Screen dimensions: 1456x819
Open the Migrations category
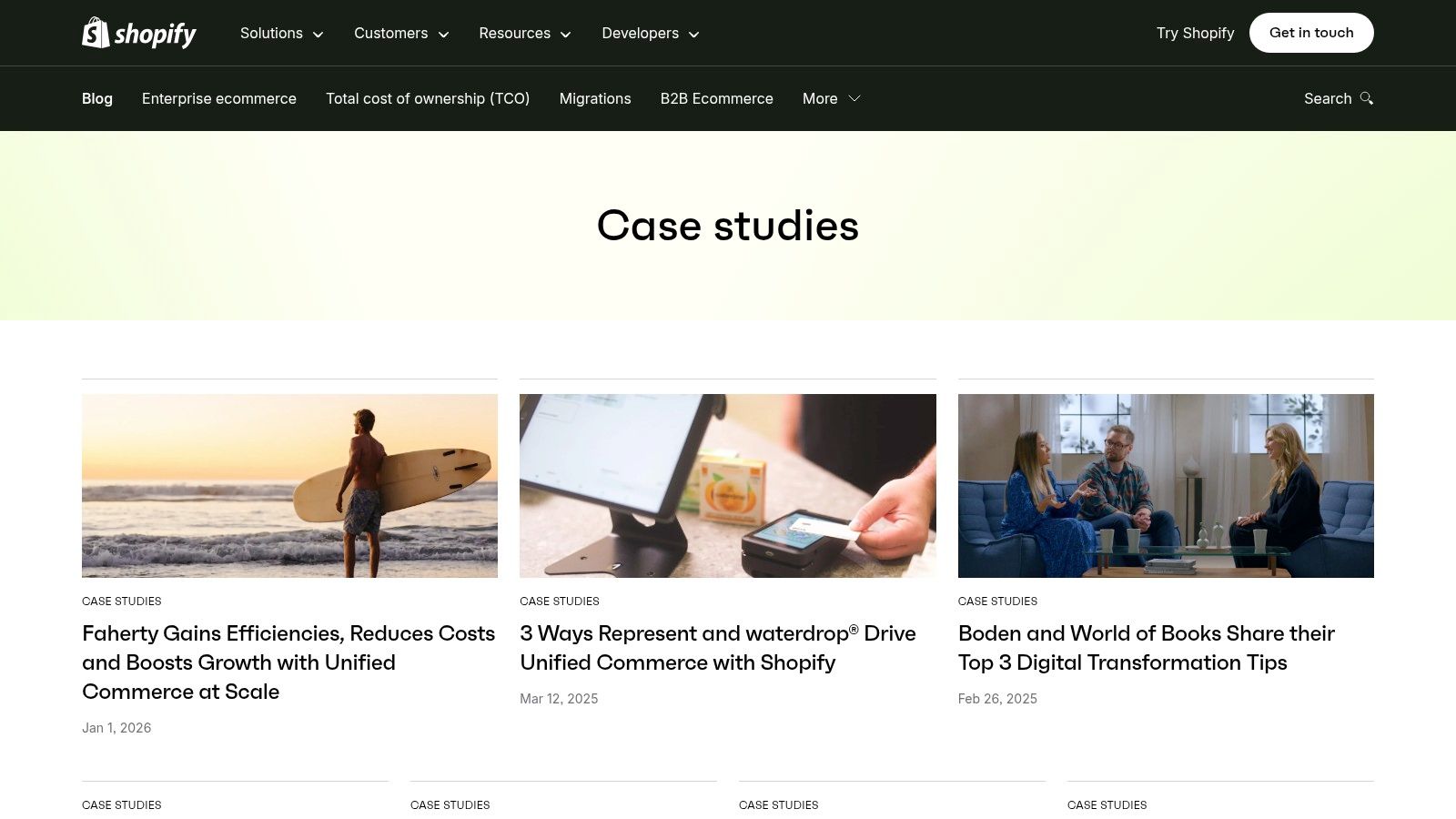pyautogui.click(x=595, y=98)
